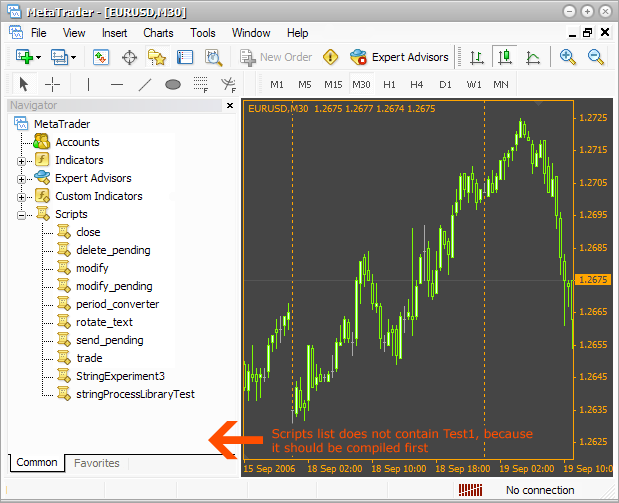Open the Market Watch window icon

(101, 57)
